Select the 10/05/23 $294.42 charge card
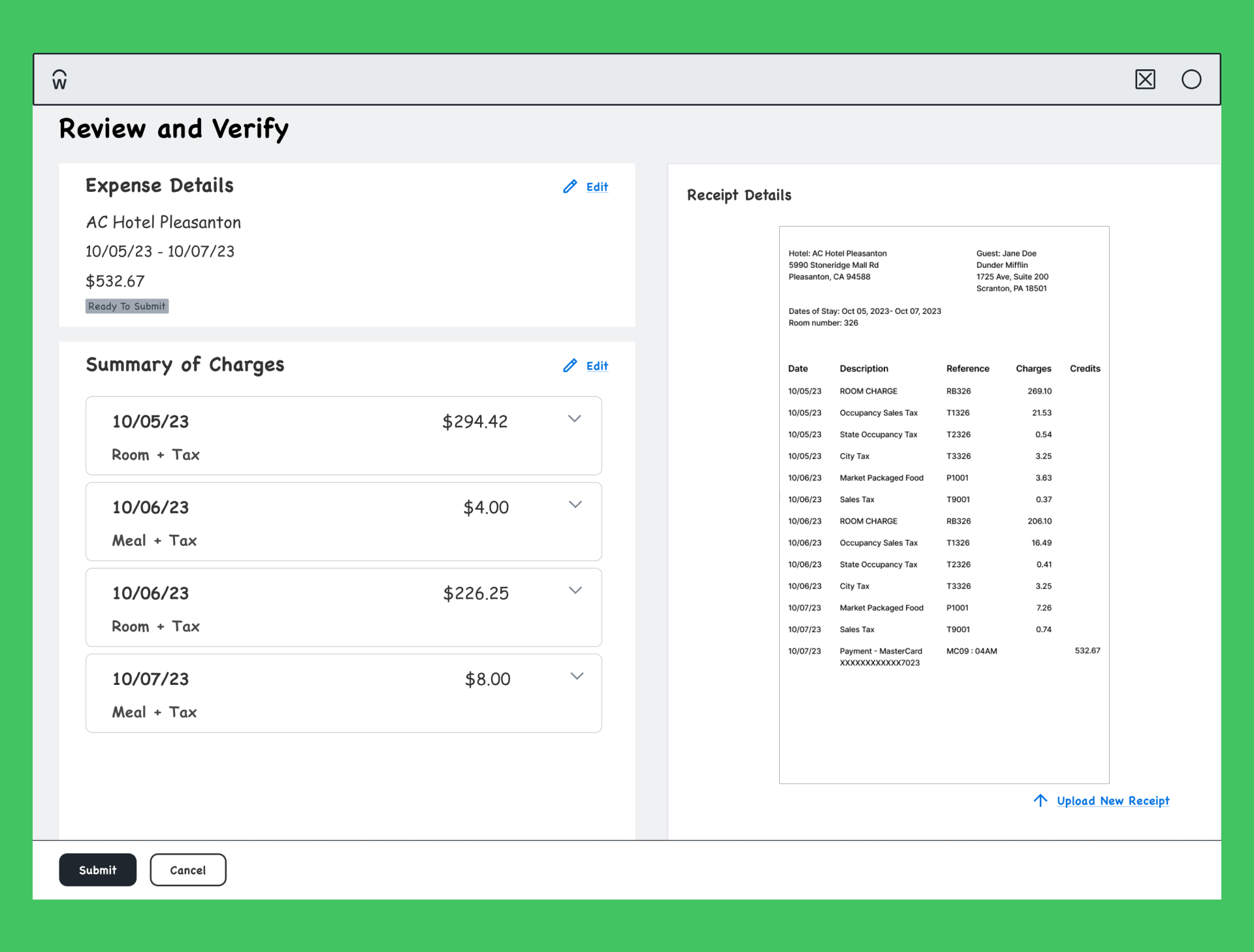 point(344,436)
